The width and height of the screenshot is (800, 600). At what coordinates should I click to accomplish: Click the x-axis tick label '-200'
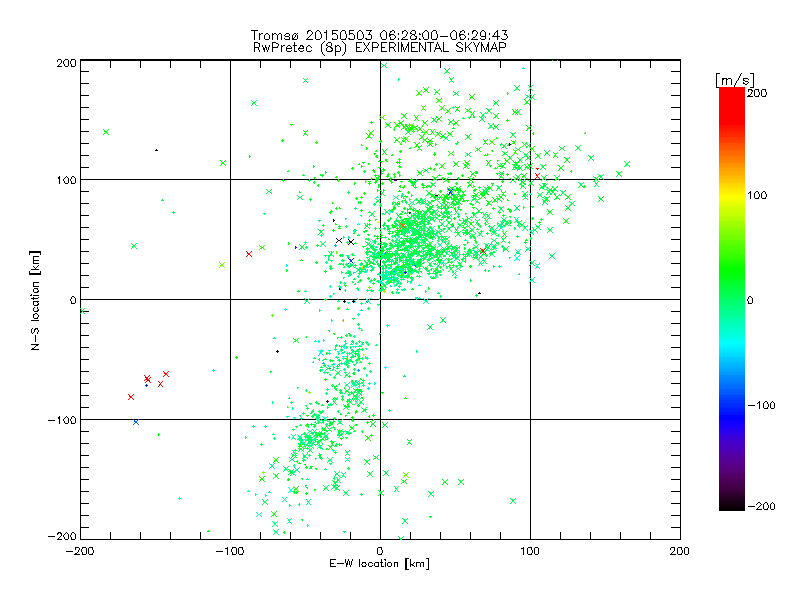tap(80, 551)
